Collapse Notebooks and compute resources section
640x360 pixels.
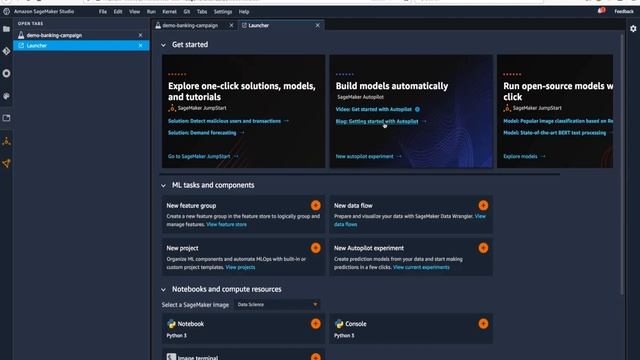tap(163, 290)
